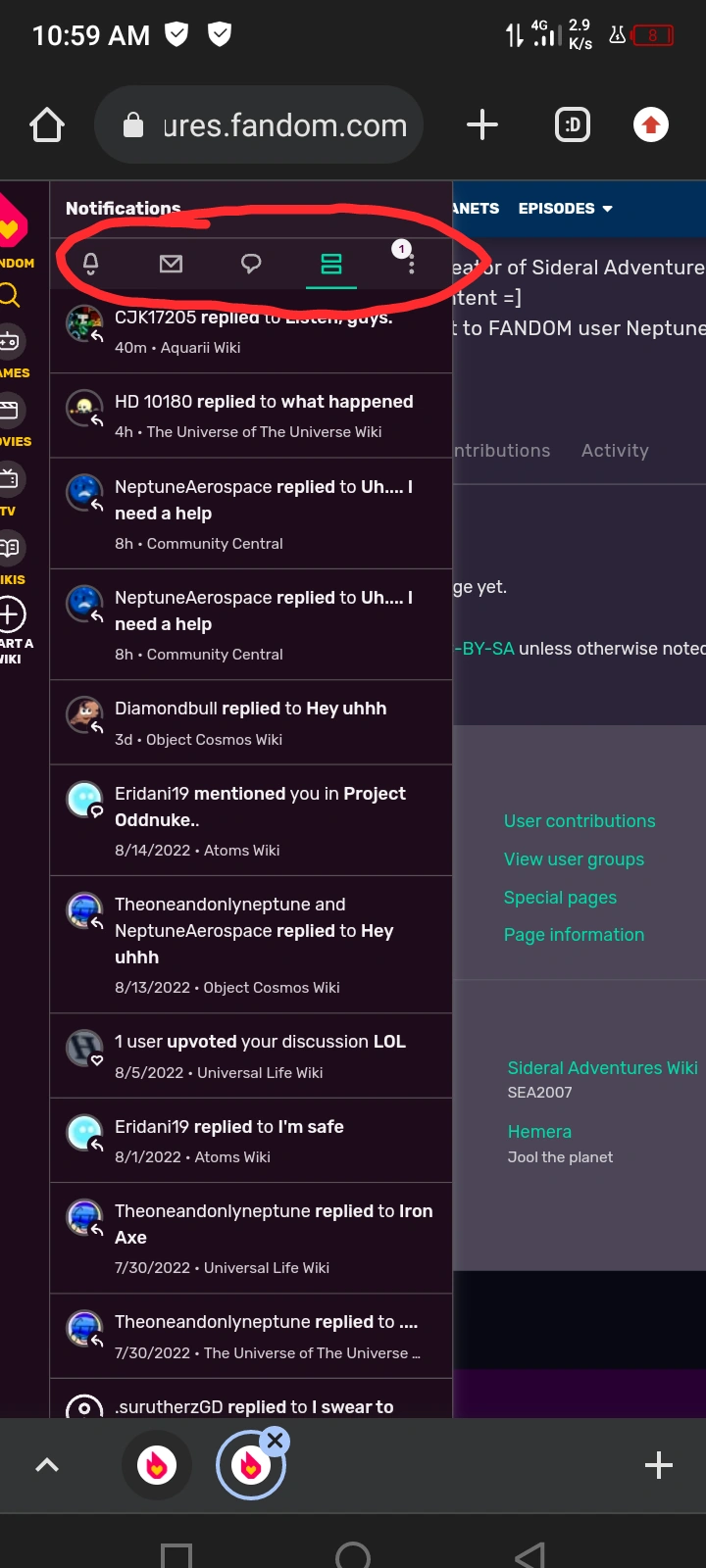Expand the EPISODES dropdown menu
The image size is (706, 1568).
(x=566, y=209)
